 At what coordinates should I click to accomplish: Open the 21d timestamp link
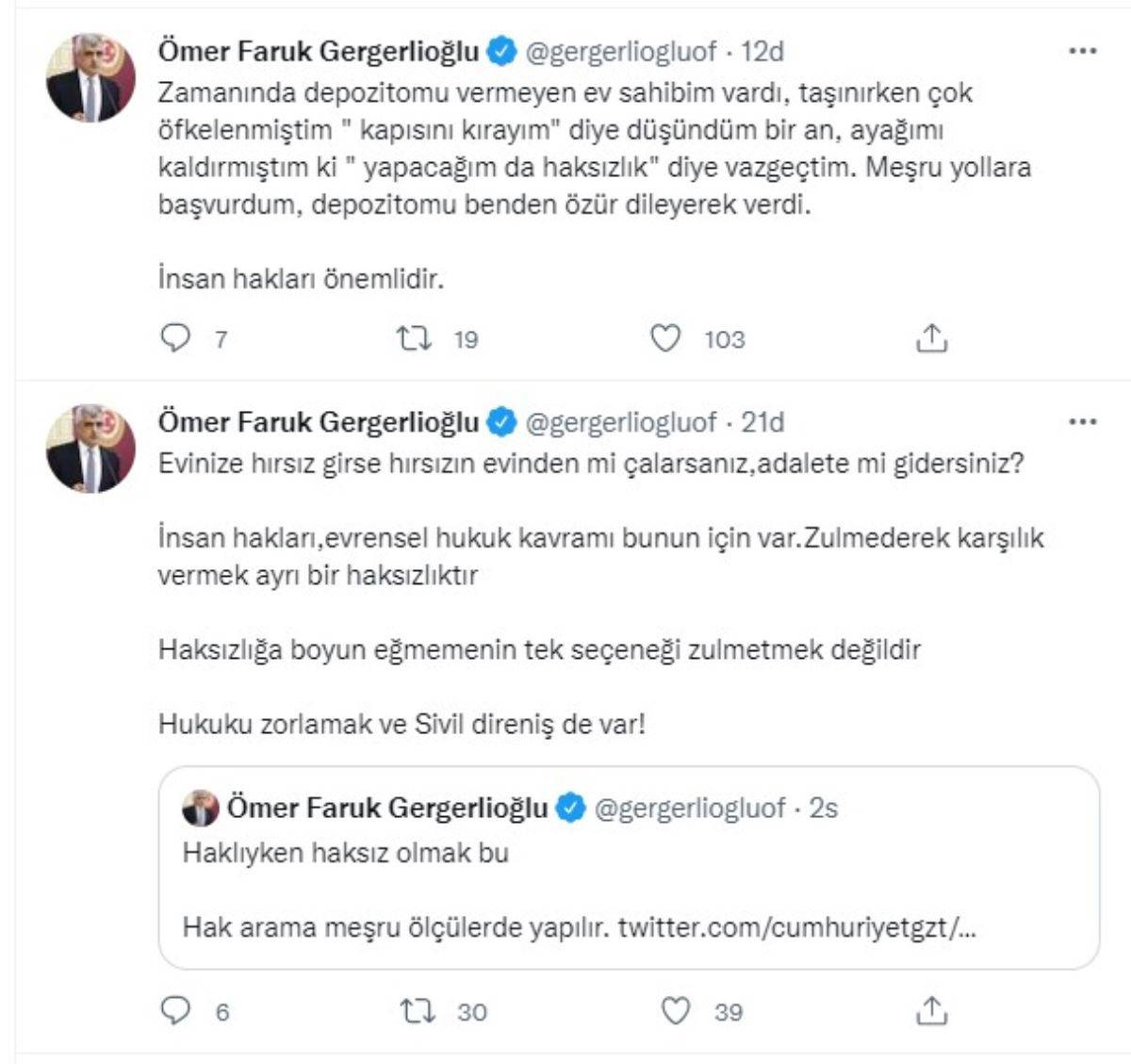pos(762,422)
